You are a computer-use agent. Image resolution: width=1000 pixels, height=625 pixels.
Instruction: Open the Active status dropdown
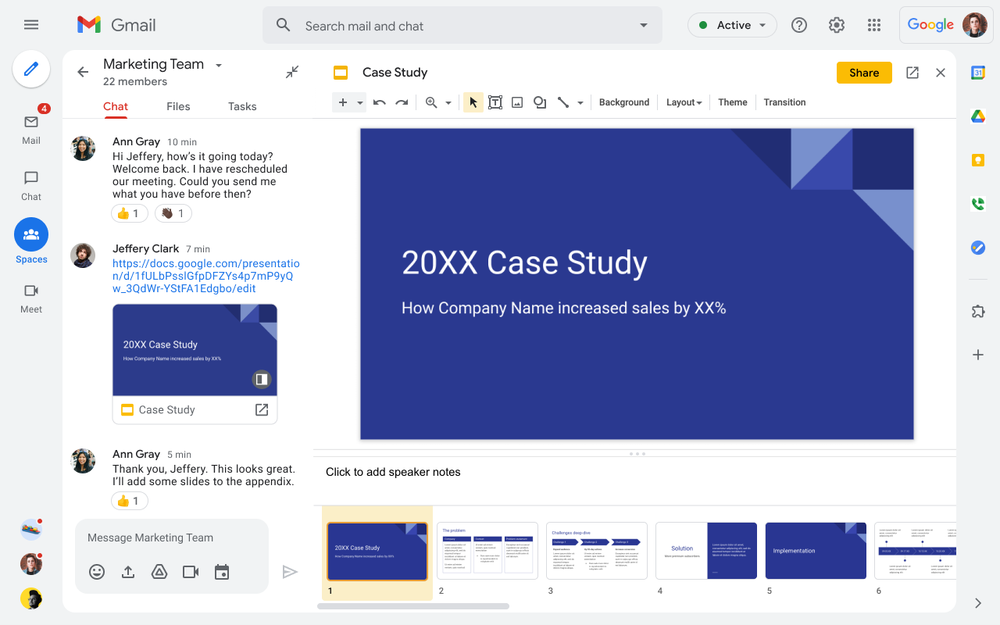(732, 25)
